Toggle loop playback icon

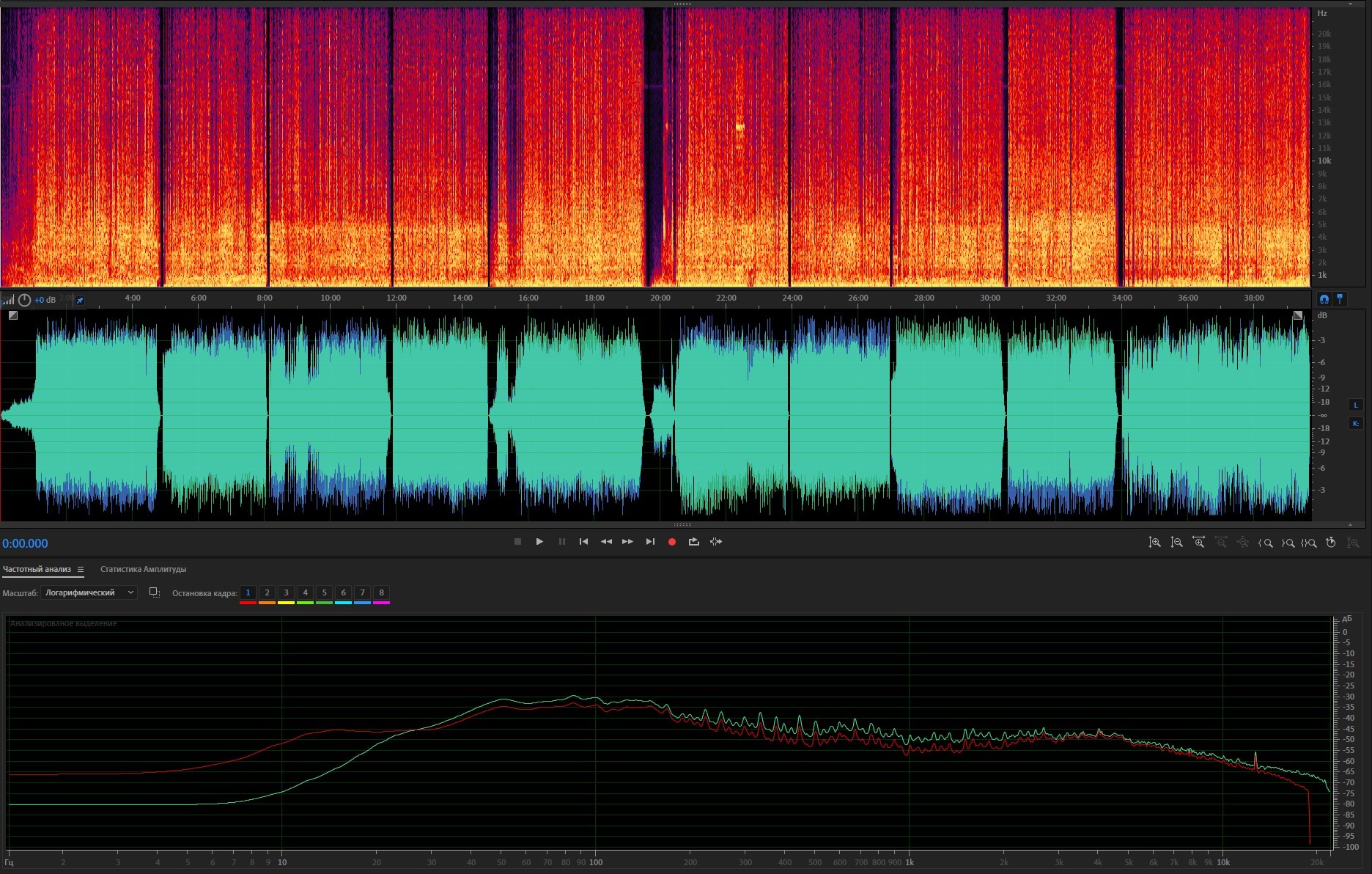[x=693, y=542]
